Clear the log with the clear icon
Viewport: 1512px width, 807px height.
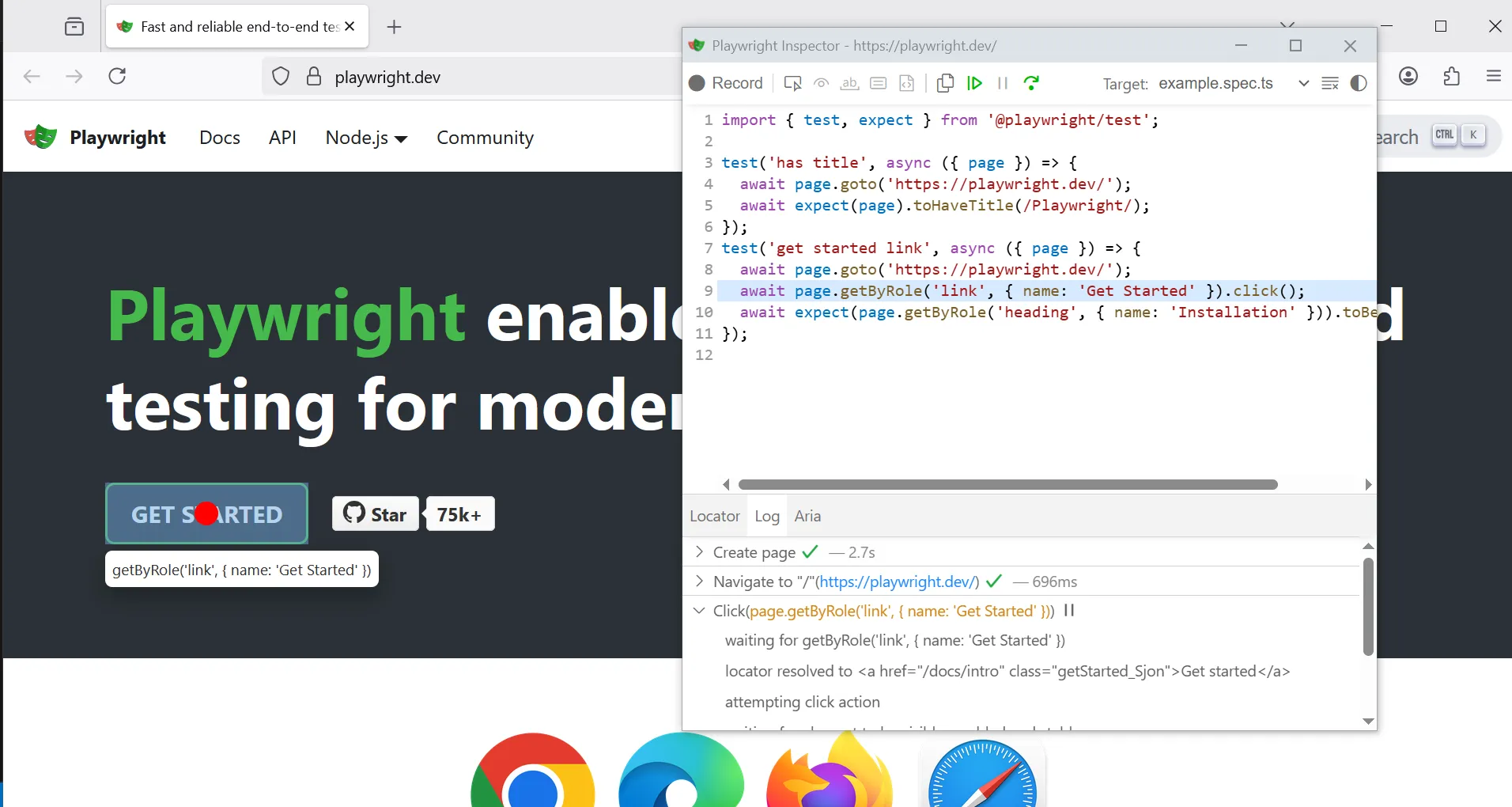tap(1330, 83)
